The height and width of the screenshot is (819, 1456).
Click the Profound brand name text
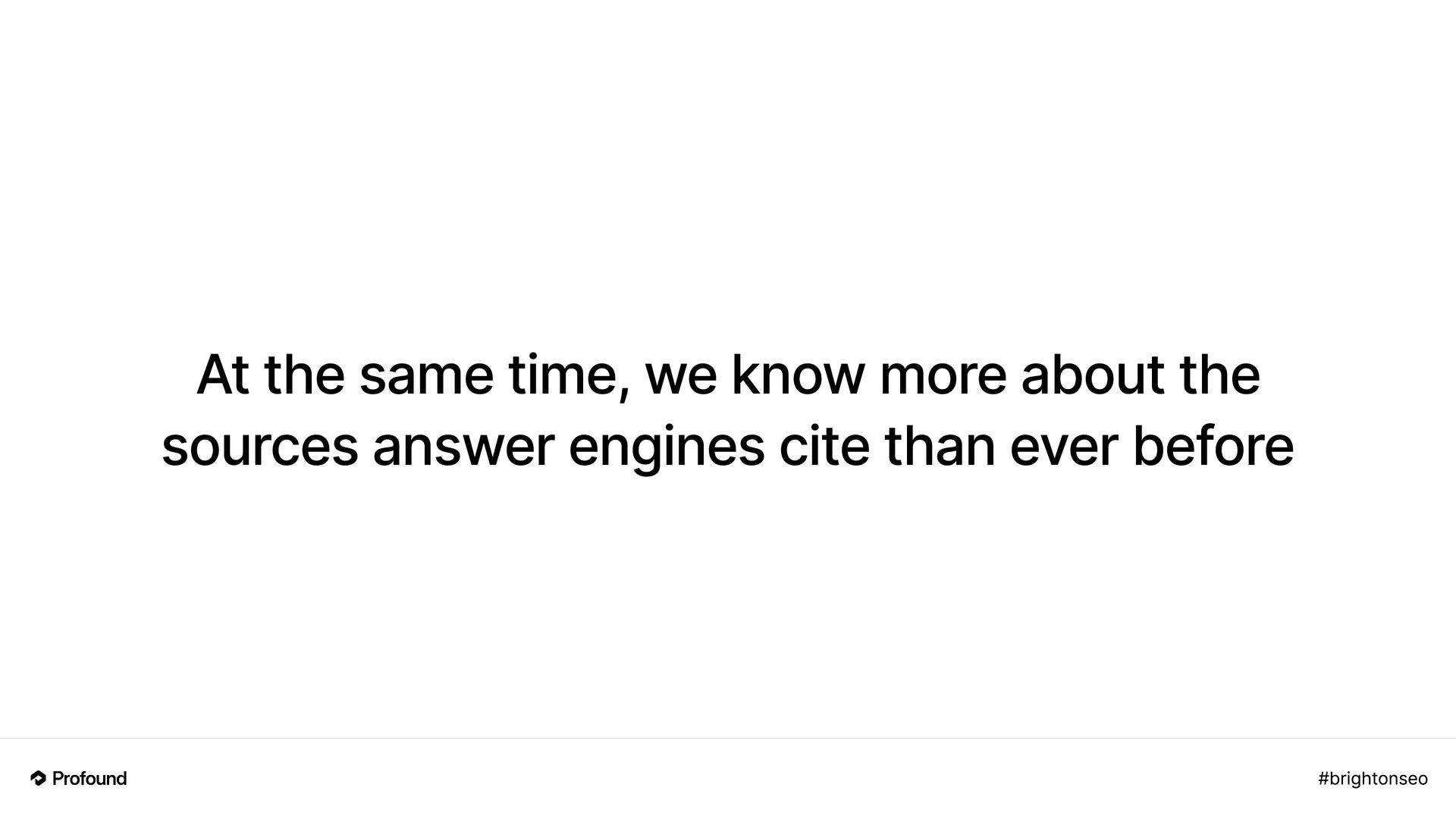pos(89,778)
